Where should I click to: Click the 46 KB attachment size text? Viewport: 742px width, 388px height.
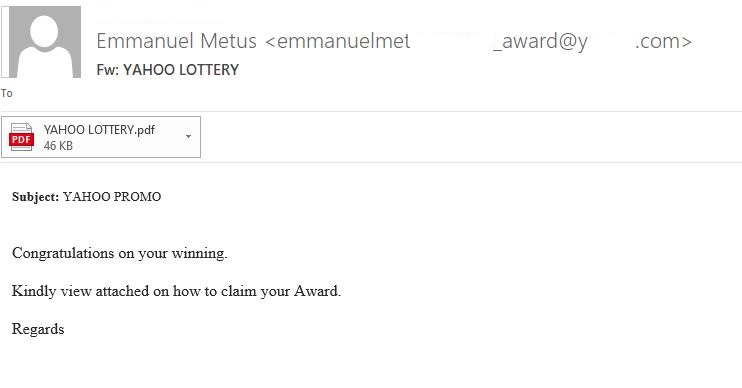pos(58,146)
